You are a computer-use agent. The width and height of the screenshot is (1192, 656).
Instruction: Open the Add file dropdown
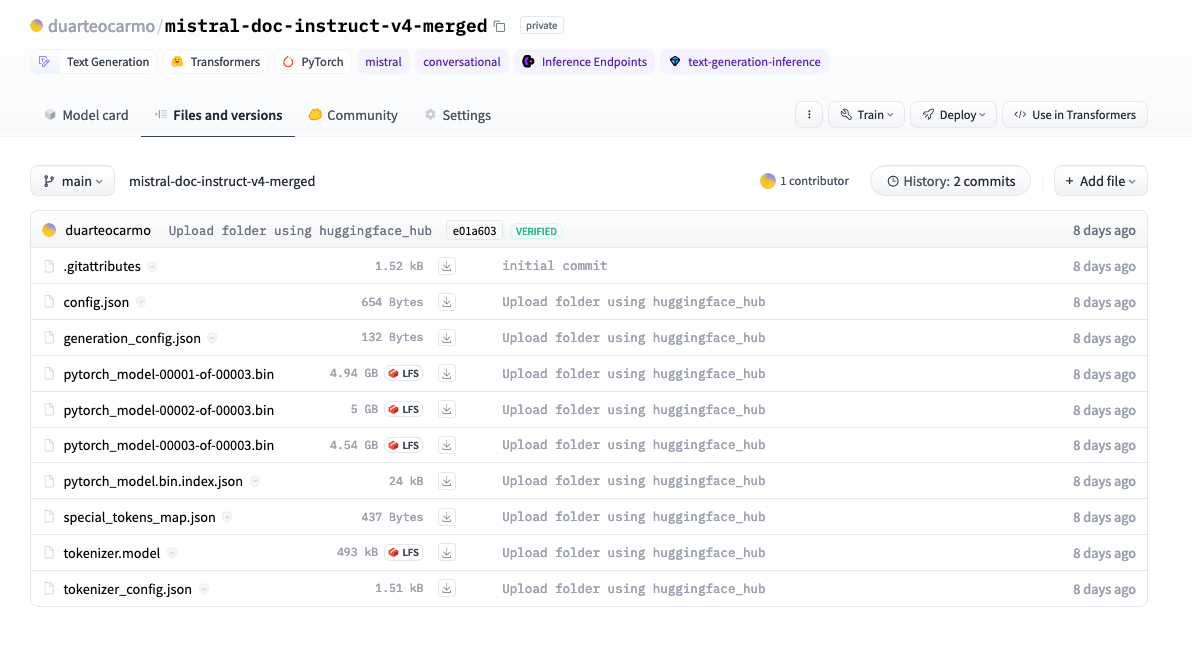pyautogui.click(x=1100, y=181)
